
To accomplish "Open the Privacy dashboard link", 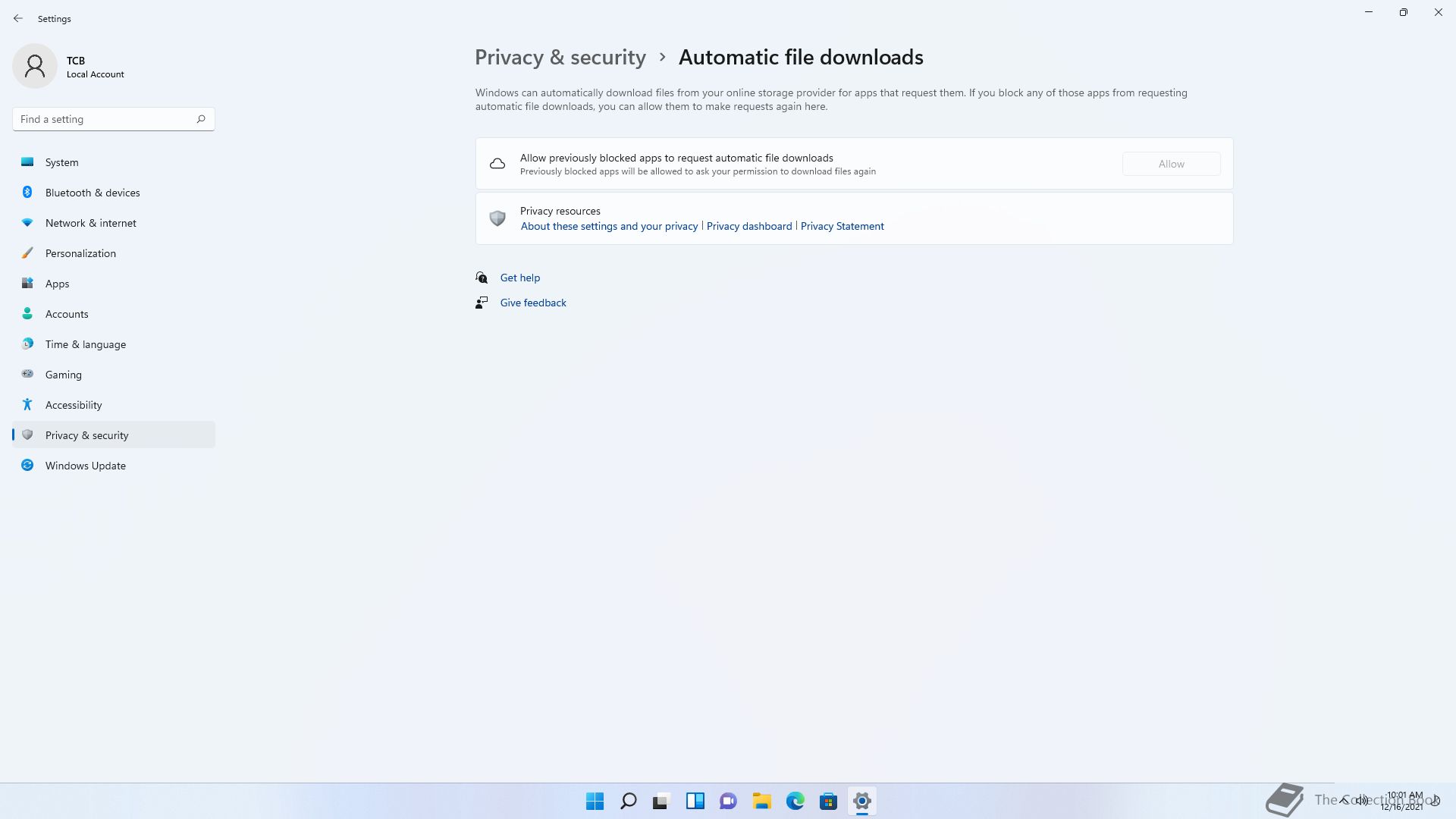I will [x=749, y=226].
